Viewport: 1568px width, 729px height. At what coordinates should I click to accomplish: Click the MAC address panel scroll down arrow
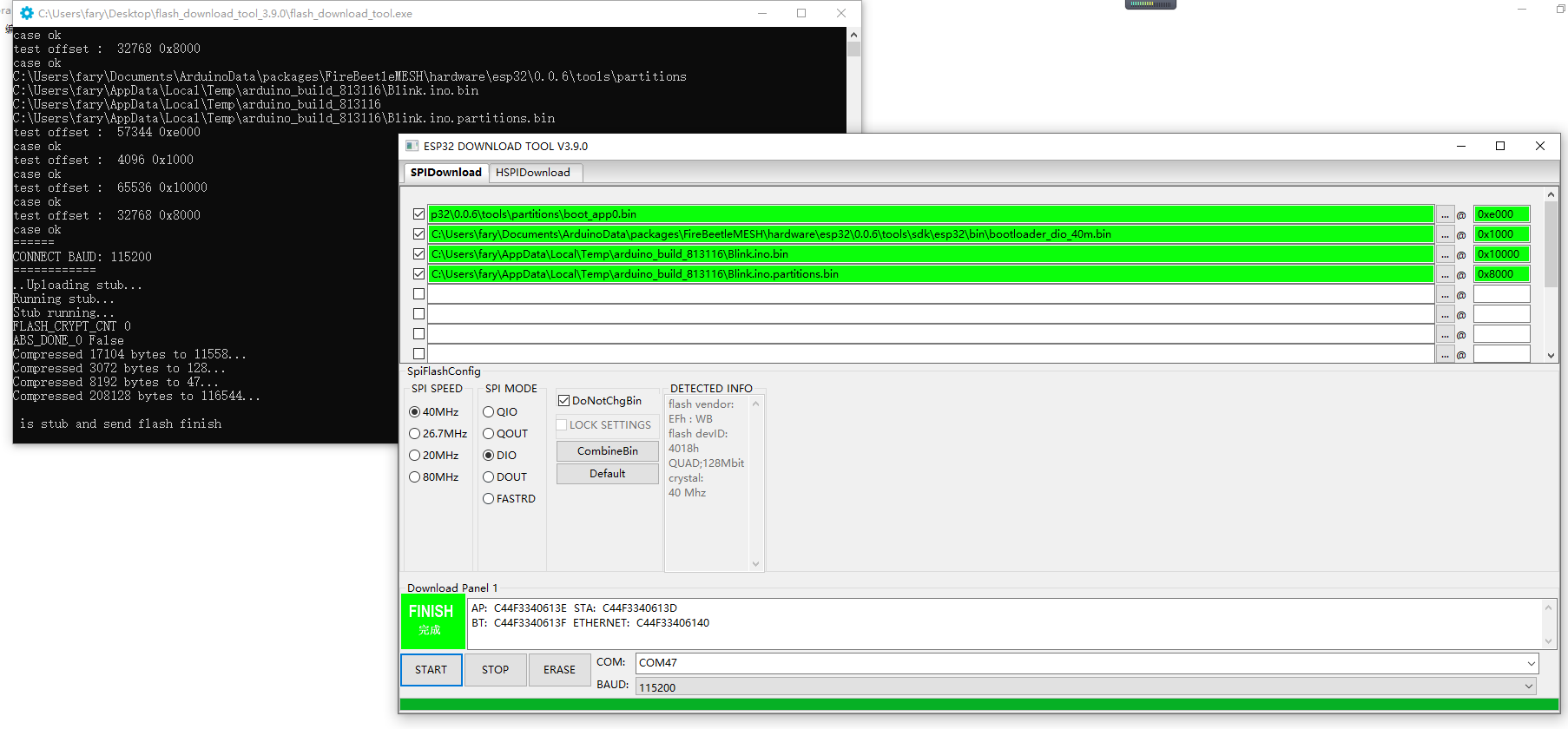pyautogui.click(x=1548, y=641)
